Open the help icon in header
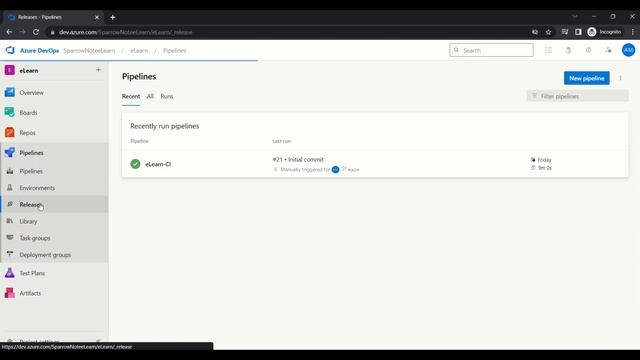Screen dimensions: 640x360 point(588,50)
